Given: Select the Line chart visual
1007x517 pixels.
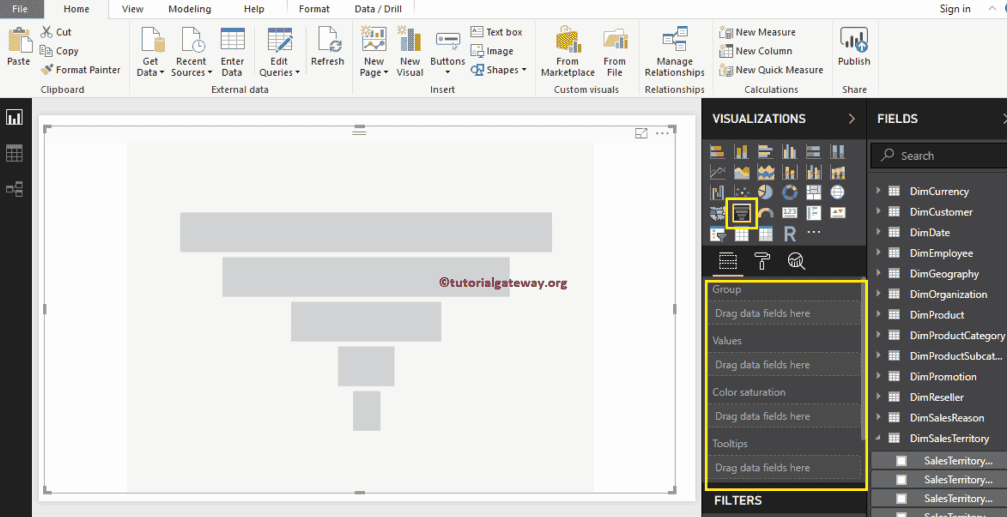Looking at the screenshot, I should coord(717,172).
